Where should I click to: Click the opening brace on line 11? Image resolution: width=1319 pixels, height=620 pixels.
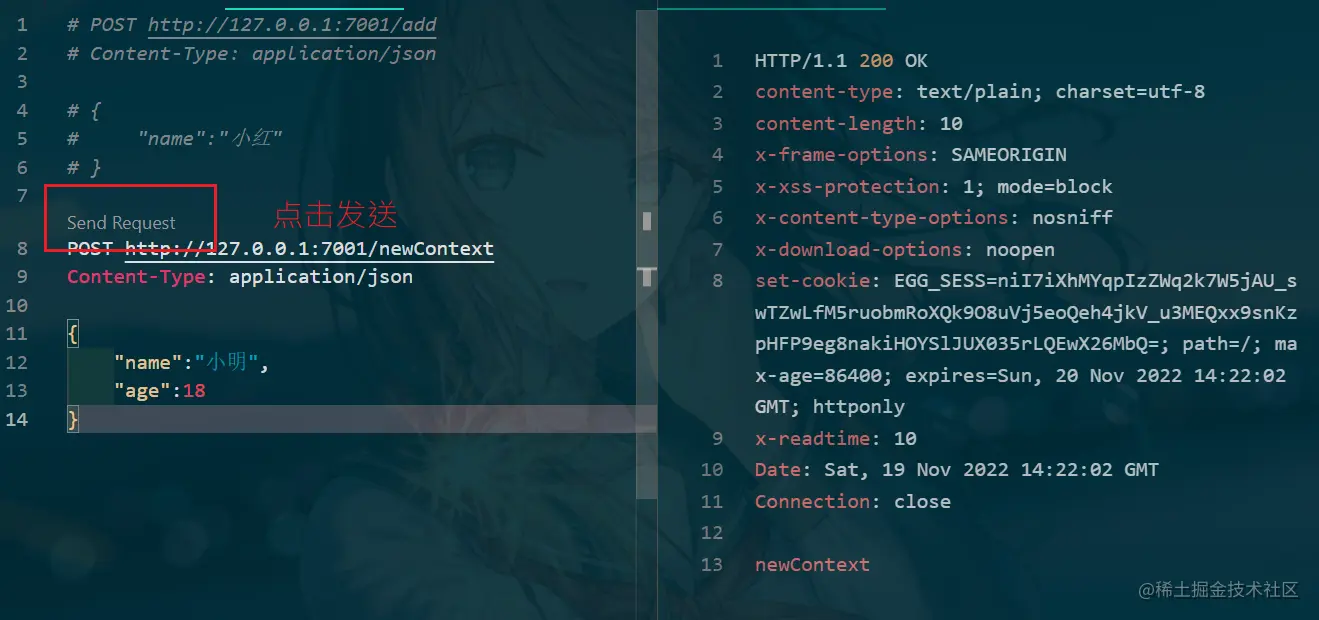tap(73, 335)
